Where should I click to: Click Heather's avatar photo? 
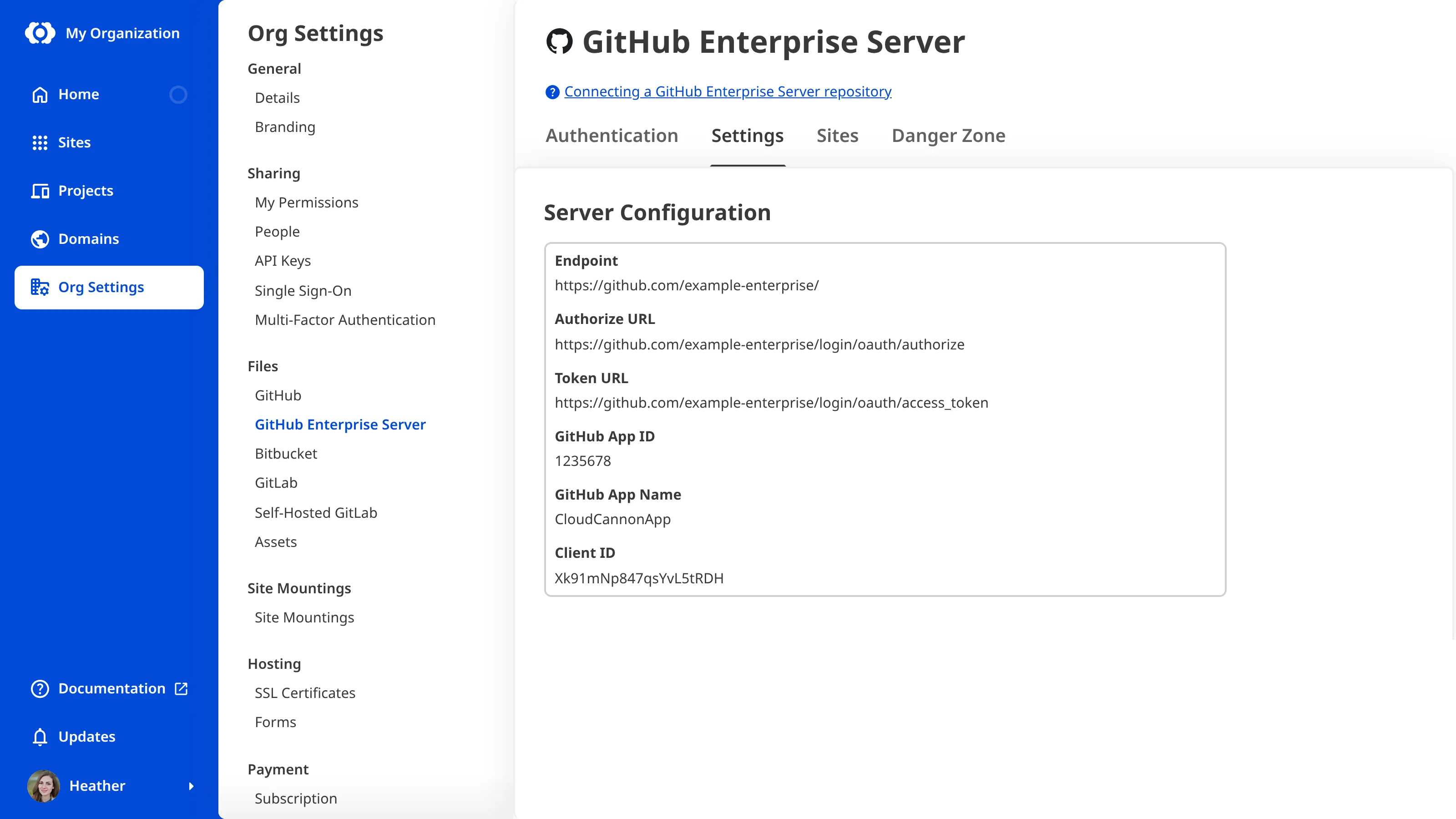point(44,786)
